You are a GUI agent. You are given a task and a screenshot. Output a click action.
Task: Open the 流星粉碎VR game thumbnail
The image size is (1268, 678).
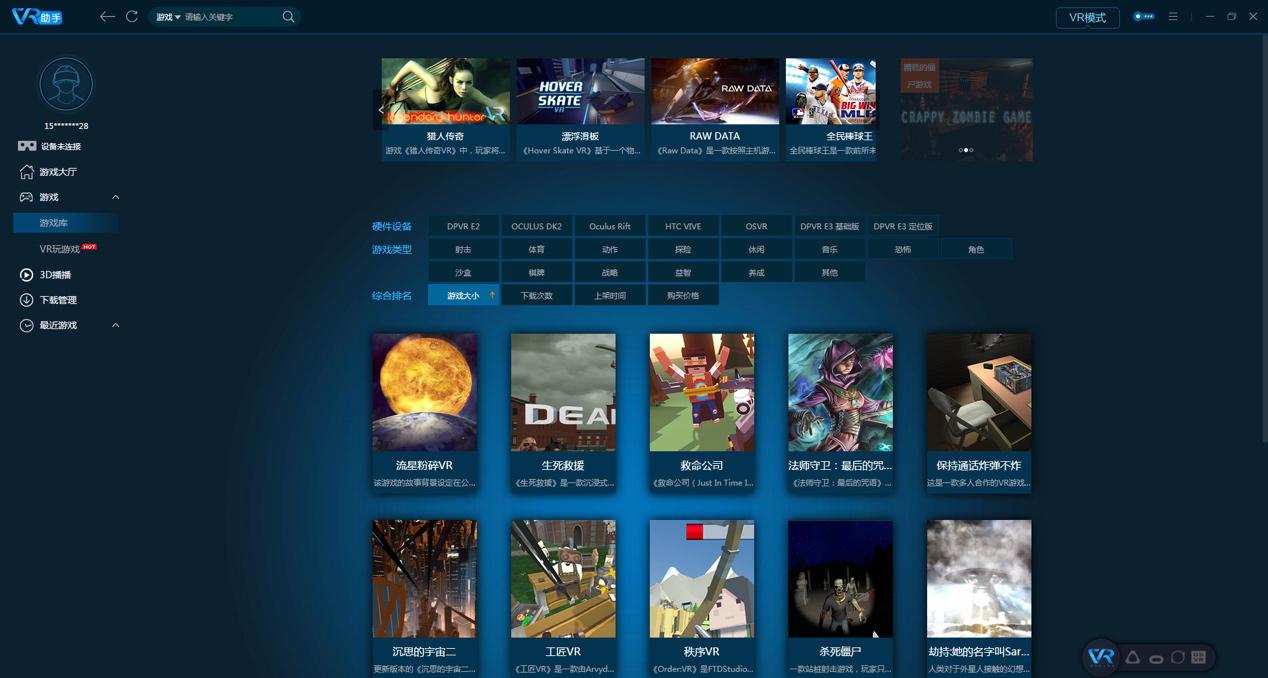click(424, 392)
